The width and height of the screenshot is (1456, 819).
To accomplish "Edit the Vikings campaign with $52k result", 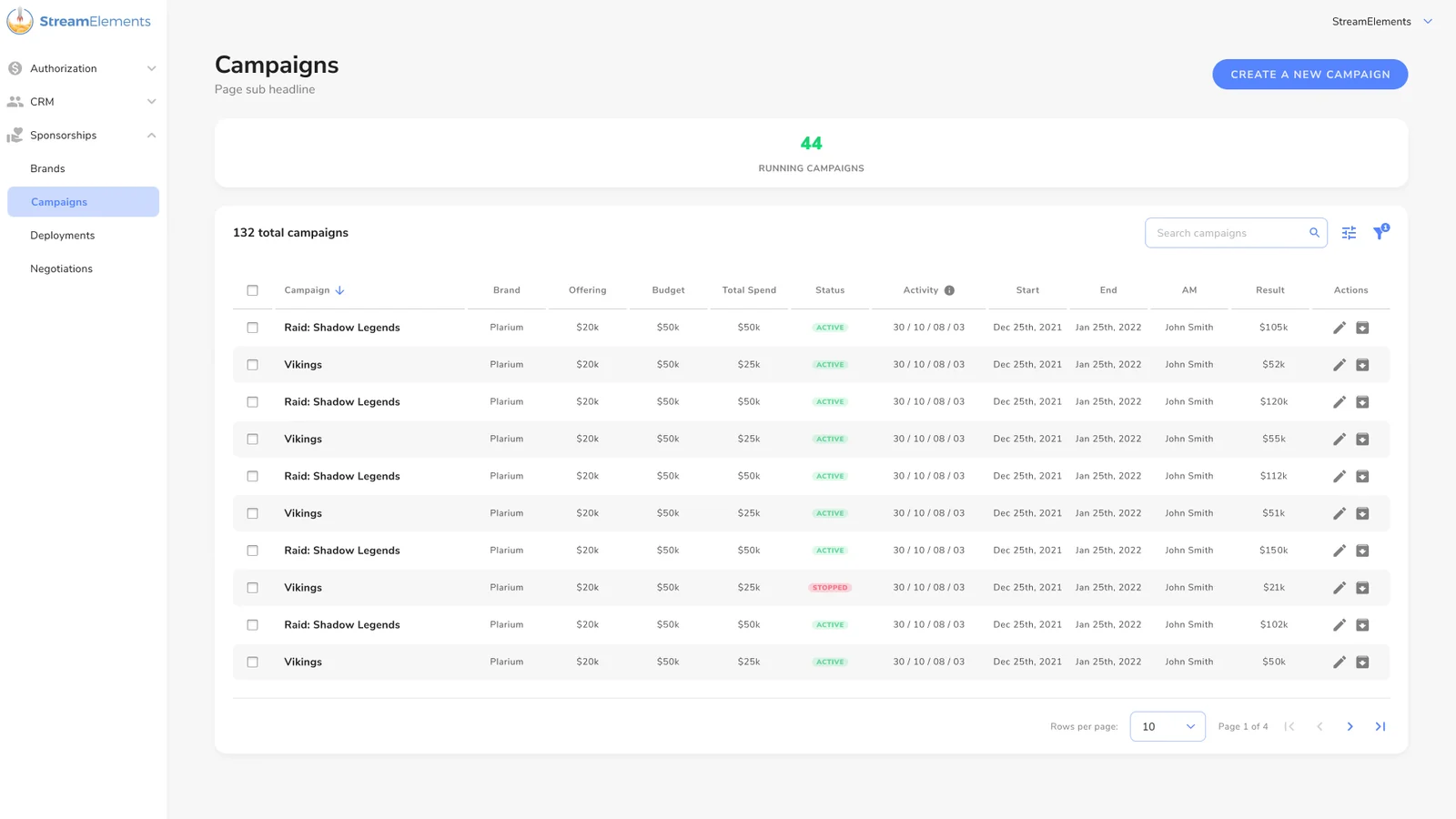I will coord(1339,365).
